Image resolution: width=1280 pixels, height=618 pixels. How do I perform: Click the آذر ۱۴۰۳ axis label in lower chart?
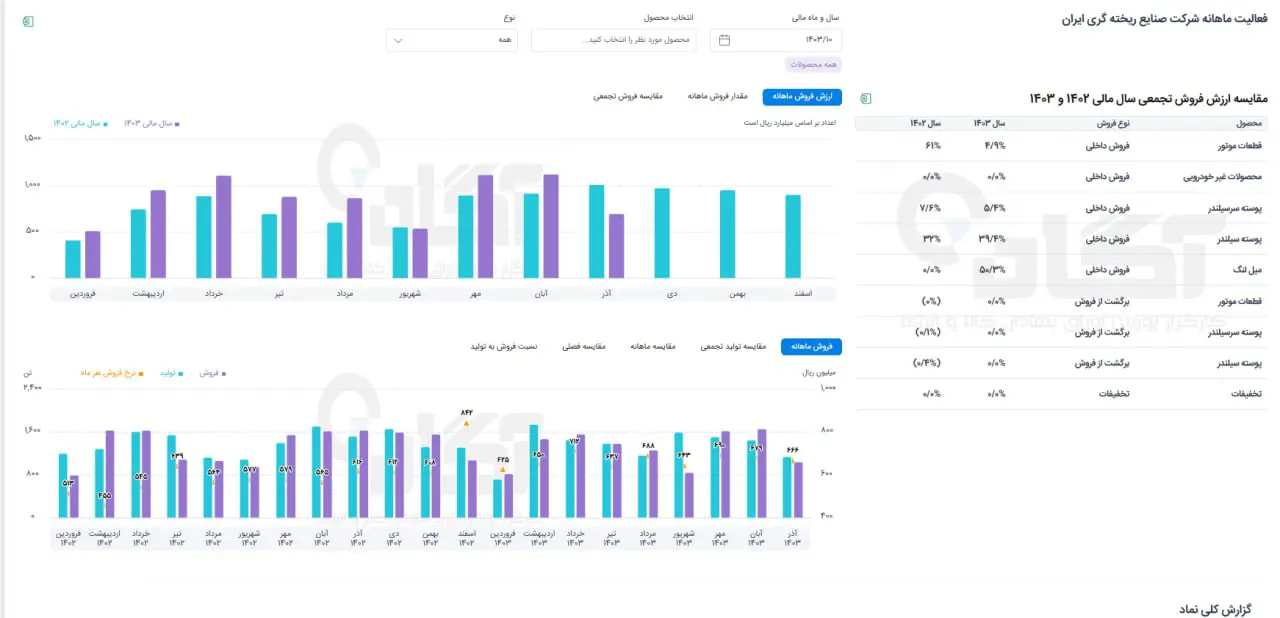pyautogui.click(x=793, y=537)
